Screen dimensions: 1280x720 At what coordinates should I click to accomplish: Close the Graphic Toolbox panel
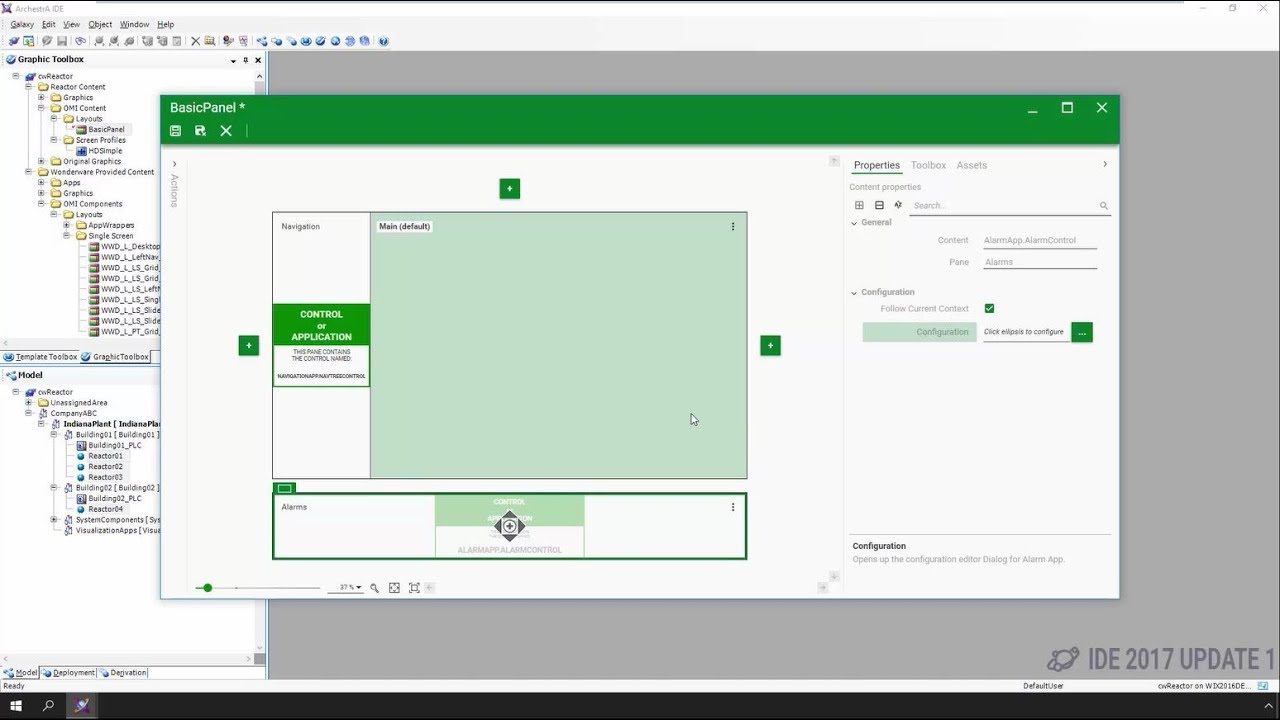258,60
